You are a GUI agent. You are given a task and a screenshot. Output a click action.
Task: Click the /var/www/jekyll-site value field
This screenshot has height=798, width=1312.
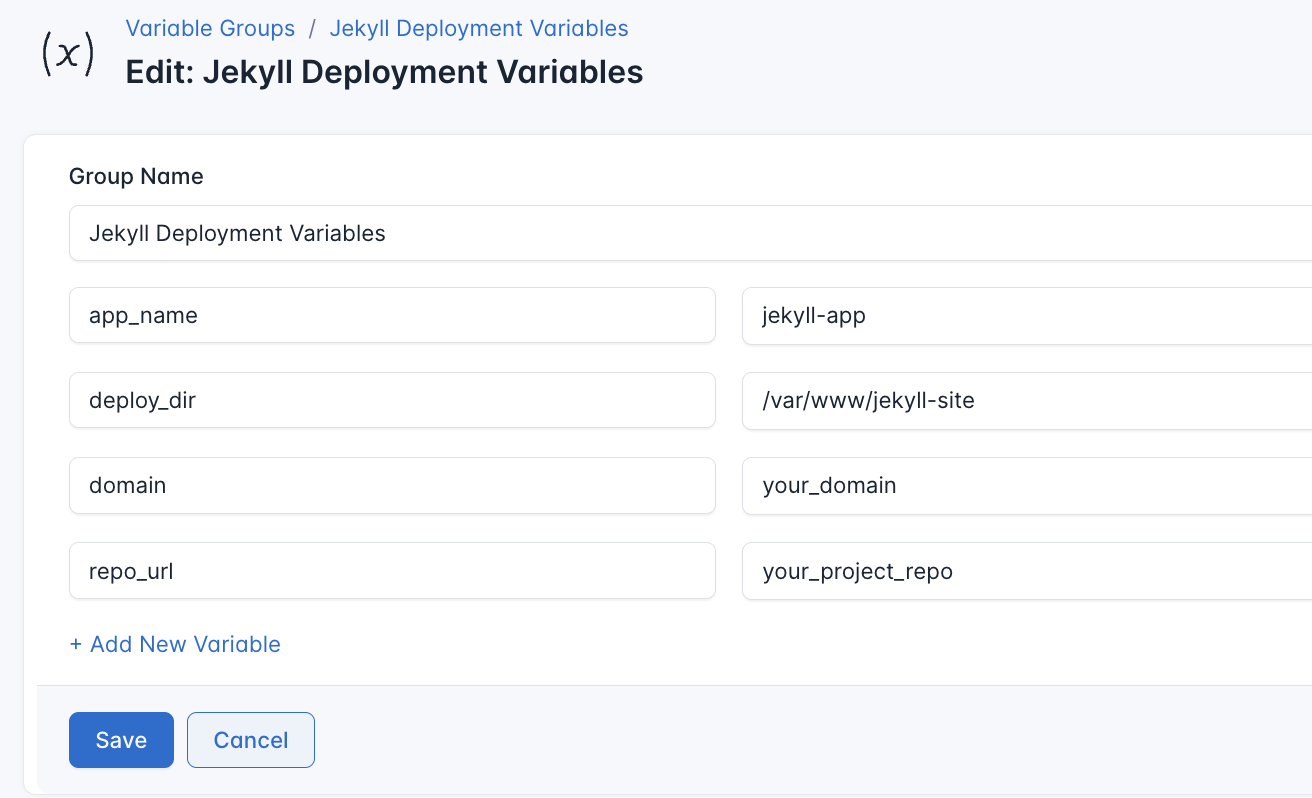click(1000, 400)
